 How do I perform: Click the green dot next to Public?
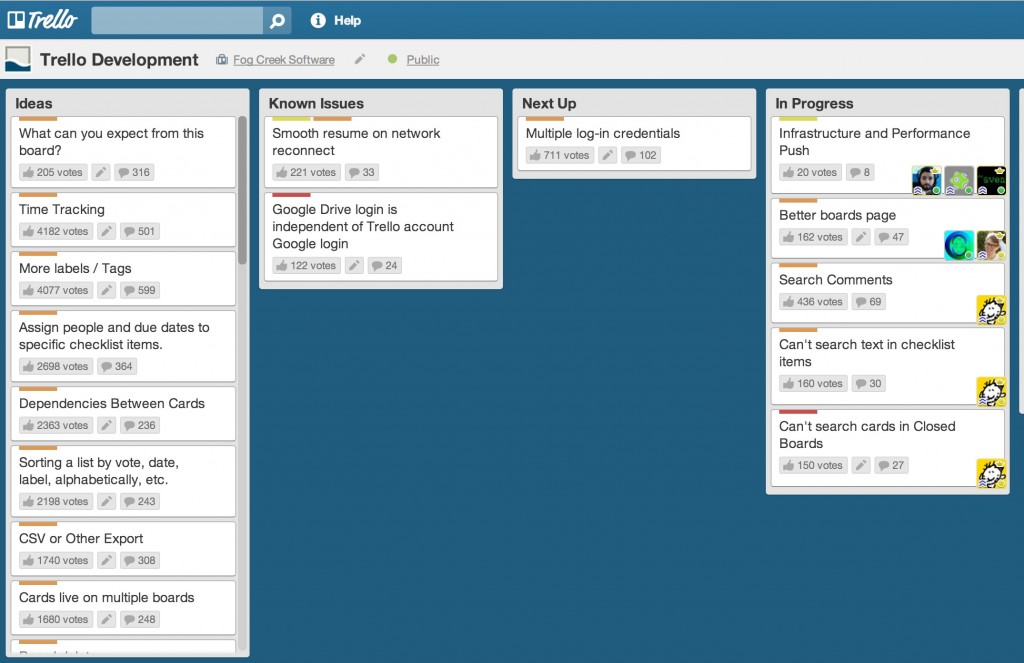392,59
